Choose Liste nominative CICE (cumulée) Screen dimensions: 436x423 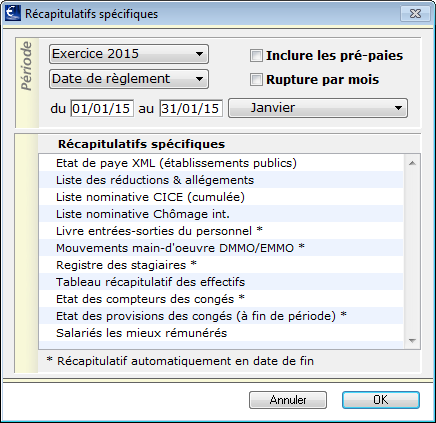(221, 197)
